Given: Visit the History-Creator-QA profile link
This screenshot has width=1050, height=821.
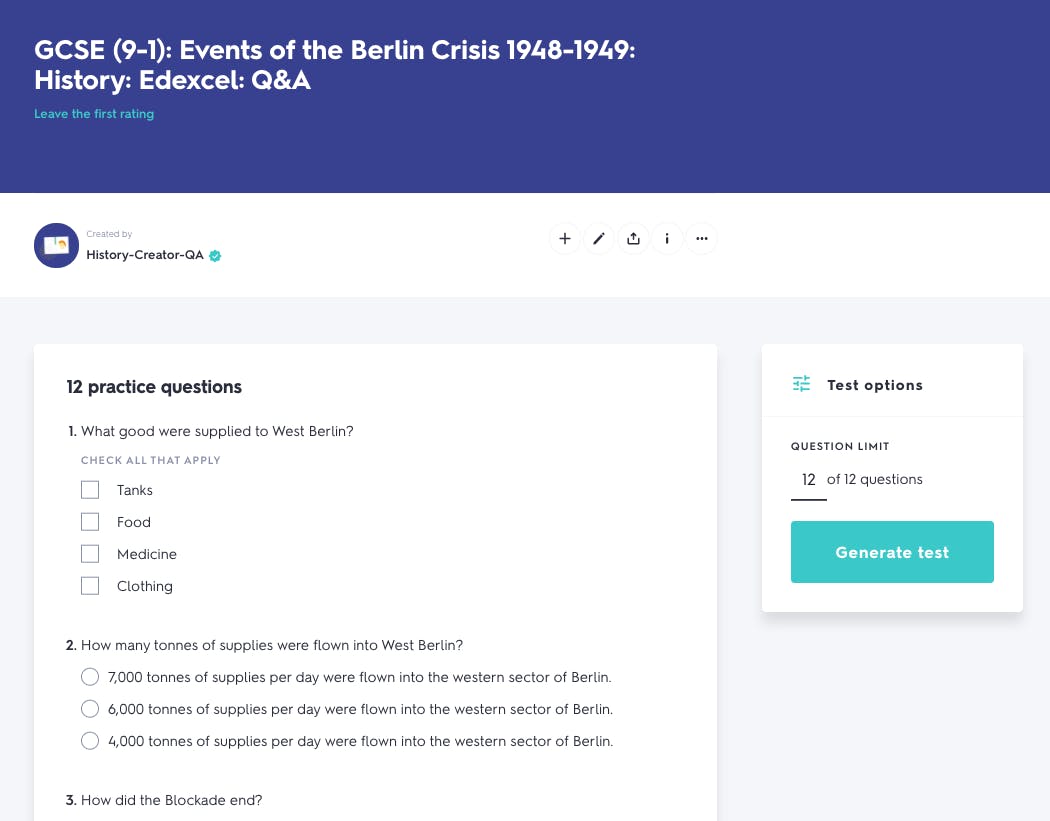Looking at the screenshot, I should (146, 255).
